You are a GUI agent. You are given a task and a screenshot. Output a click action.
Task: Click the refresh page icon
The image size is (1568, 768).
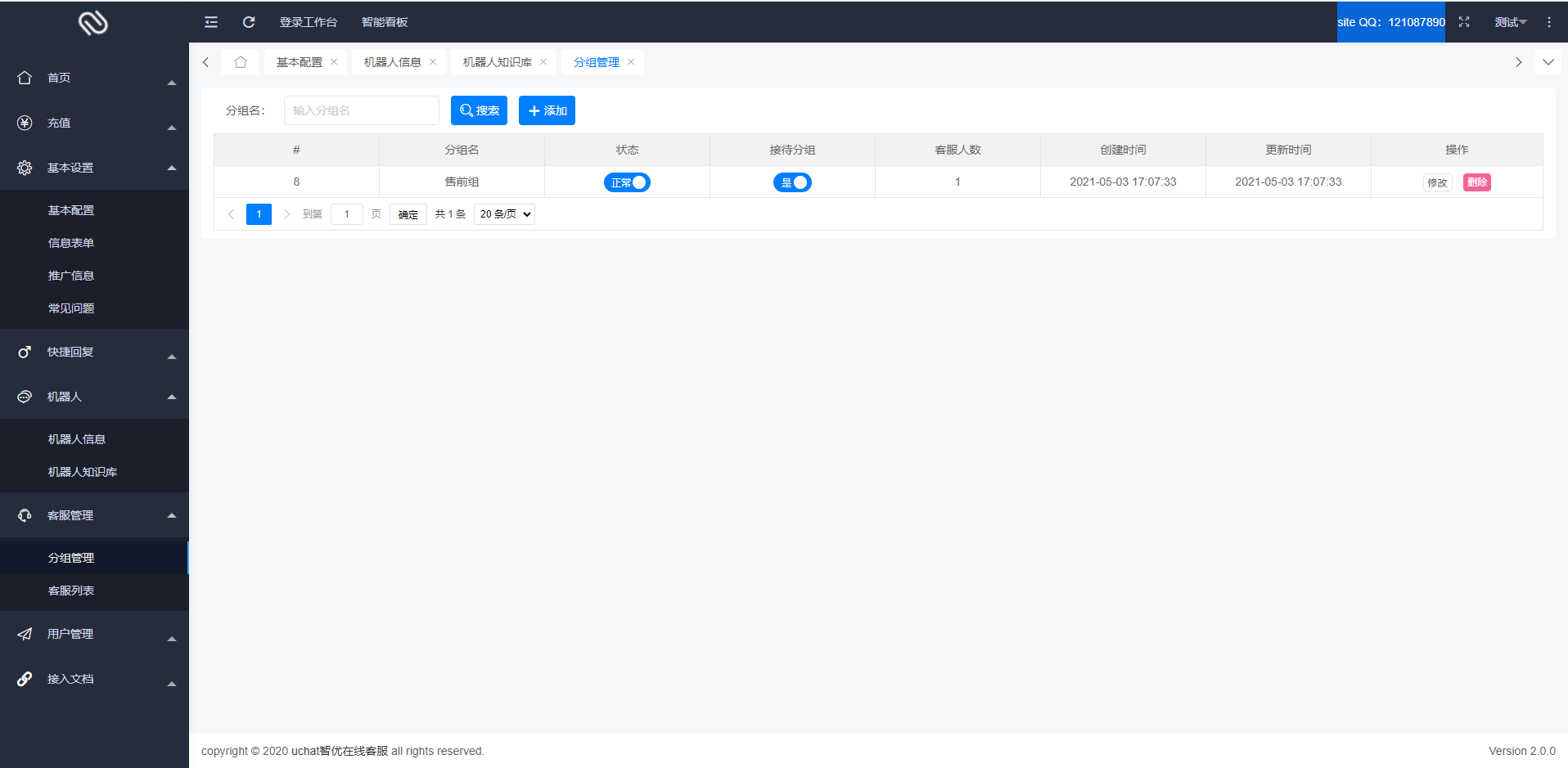point(249,22)
